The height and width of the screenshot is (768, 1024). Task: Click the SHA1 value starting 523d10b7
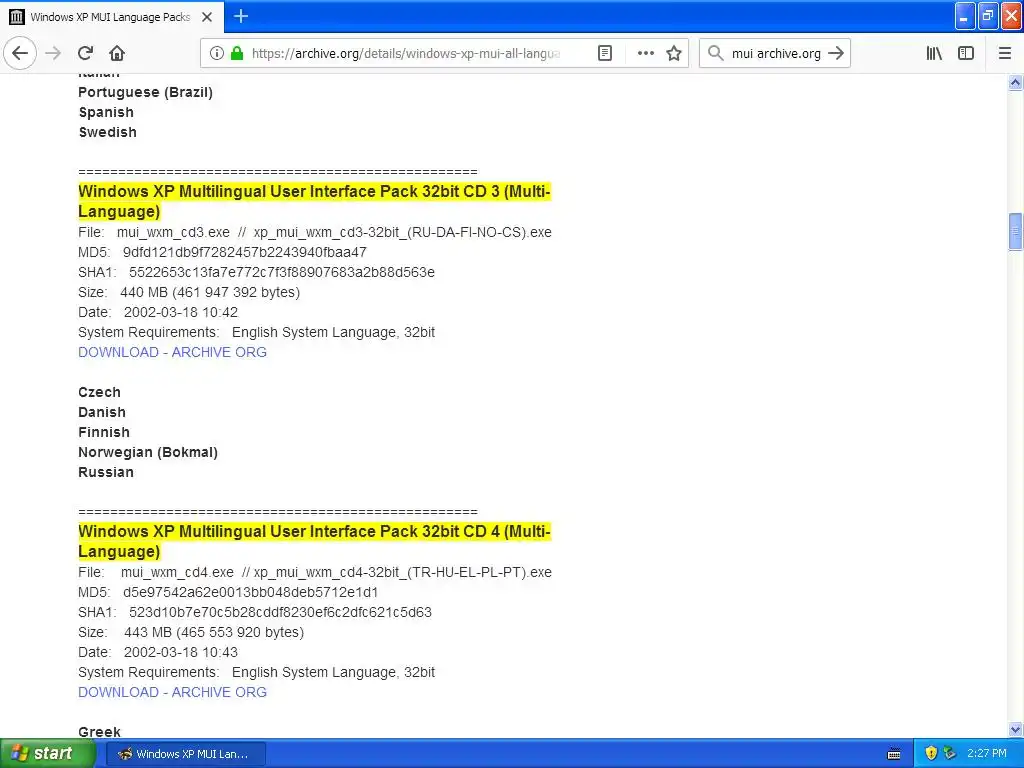[280, 613]
